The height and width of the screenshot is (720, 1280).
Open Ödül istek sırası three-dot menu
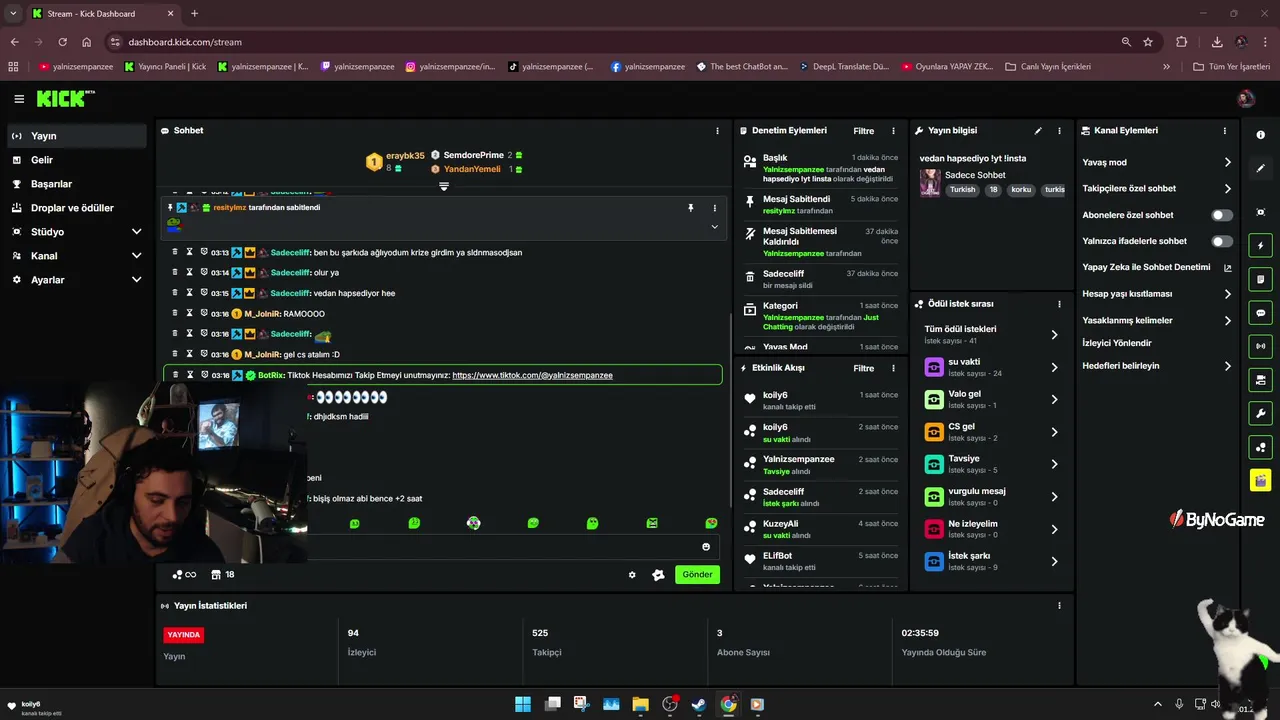1059,304
